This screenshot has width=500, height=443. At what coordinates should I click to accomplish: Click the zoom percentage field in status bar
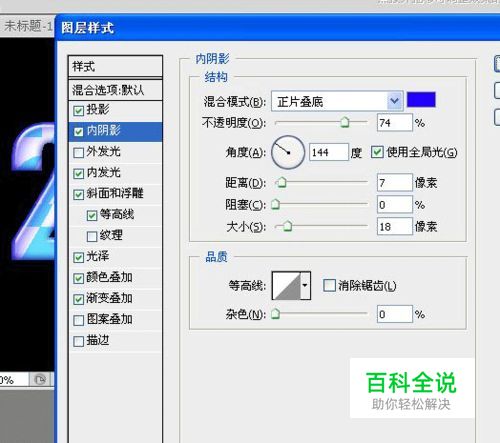point(13,380)
